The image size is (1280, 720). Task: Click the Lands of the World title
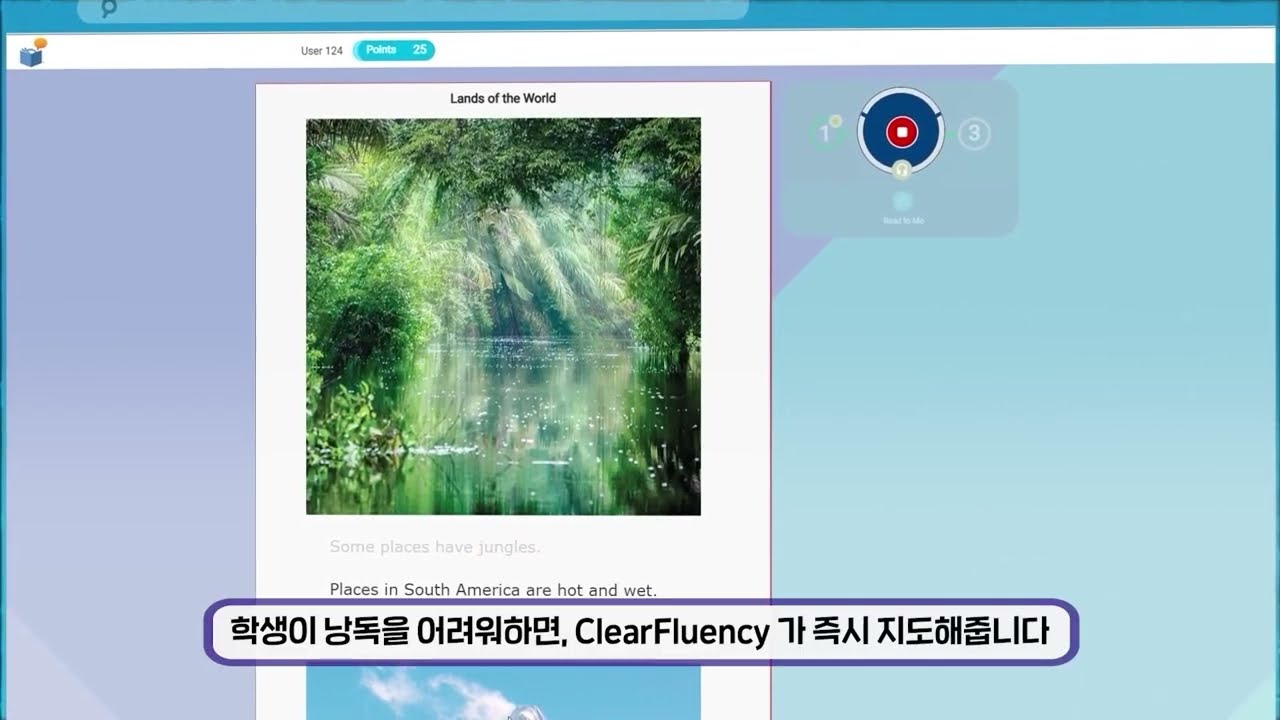click(503, 98)
